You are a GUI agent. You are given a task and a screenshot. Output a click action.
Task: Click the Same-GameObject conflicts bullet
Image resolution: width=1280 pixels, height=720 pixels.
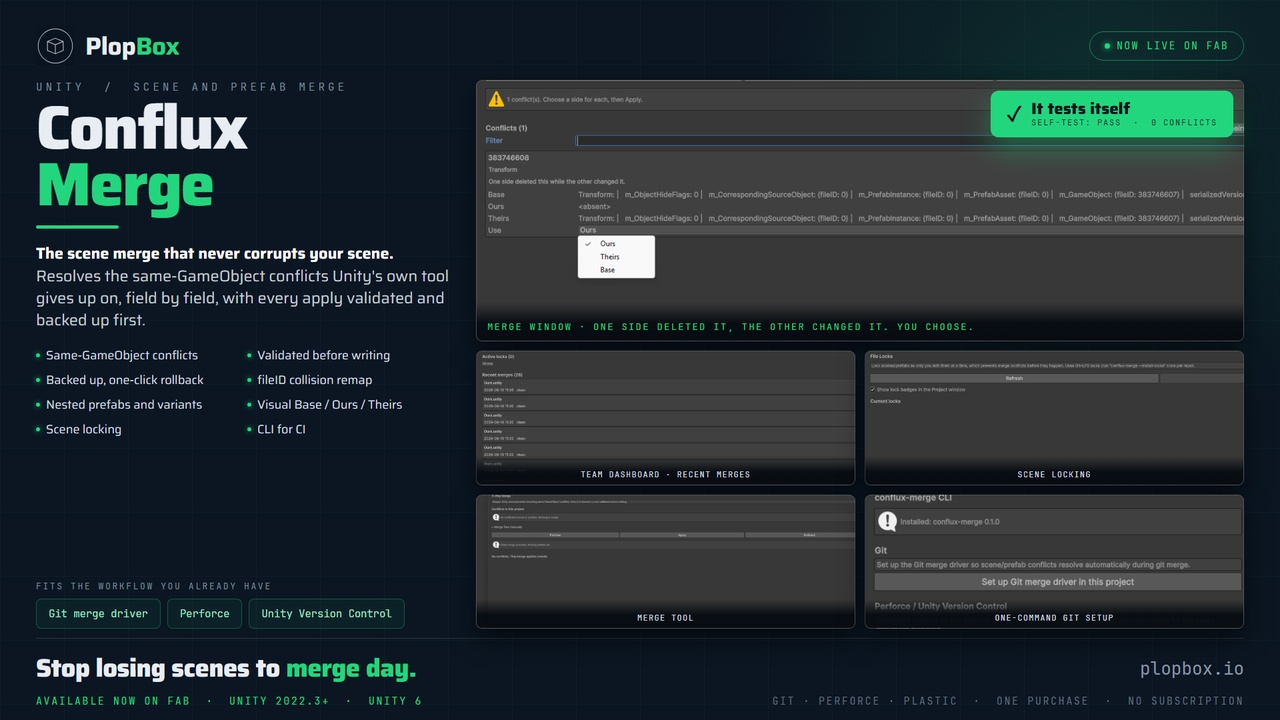pos(122,355)
